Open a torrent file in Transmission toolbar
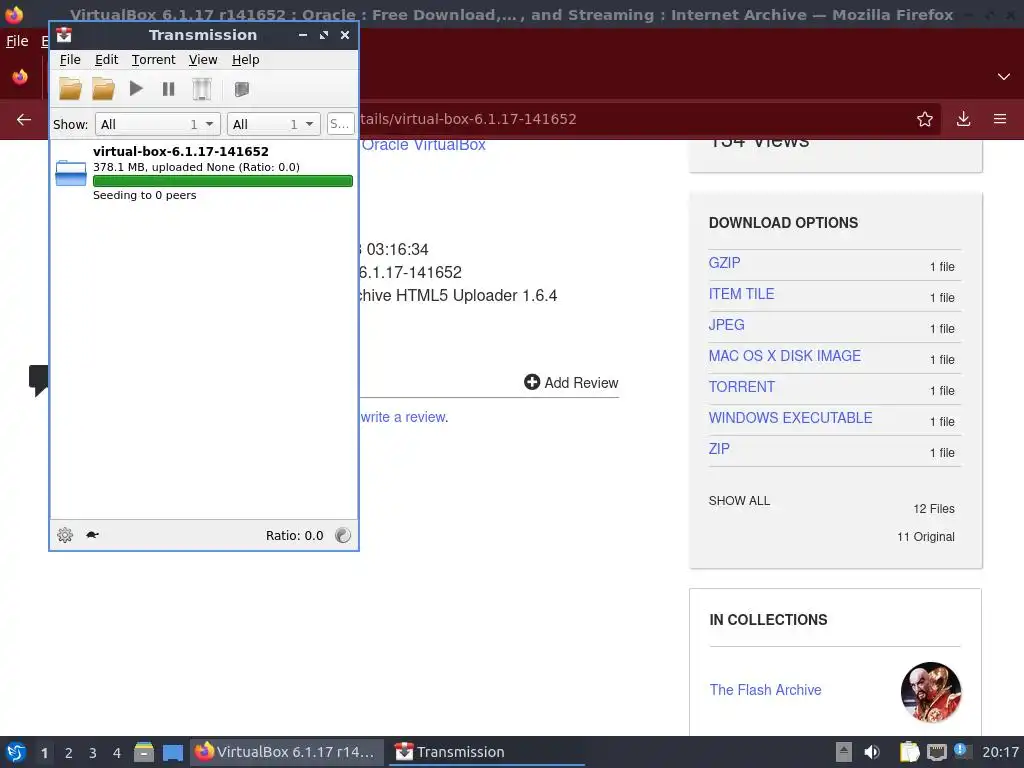The image size is (1024, 768). click(71, 89)
